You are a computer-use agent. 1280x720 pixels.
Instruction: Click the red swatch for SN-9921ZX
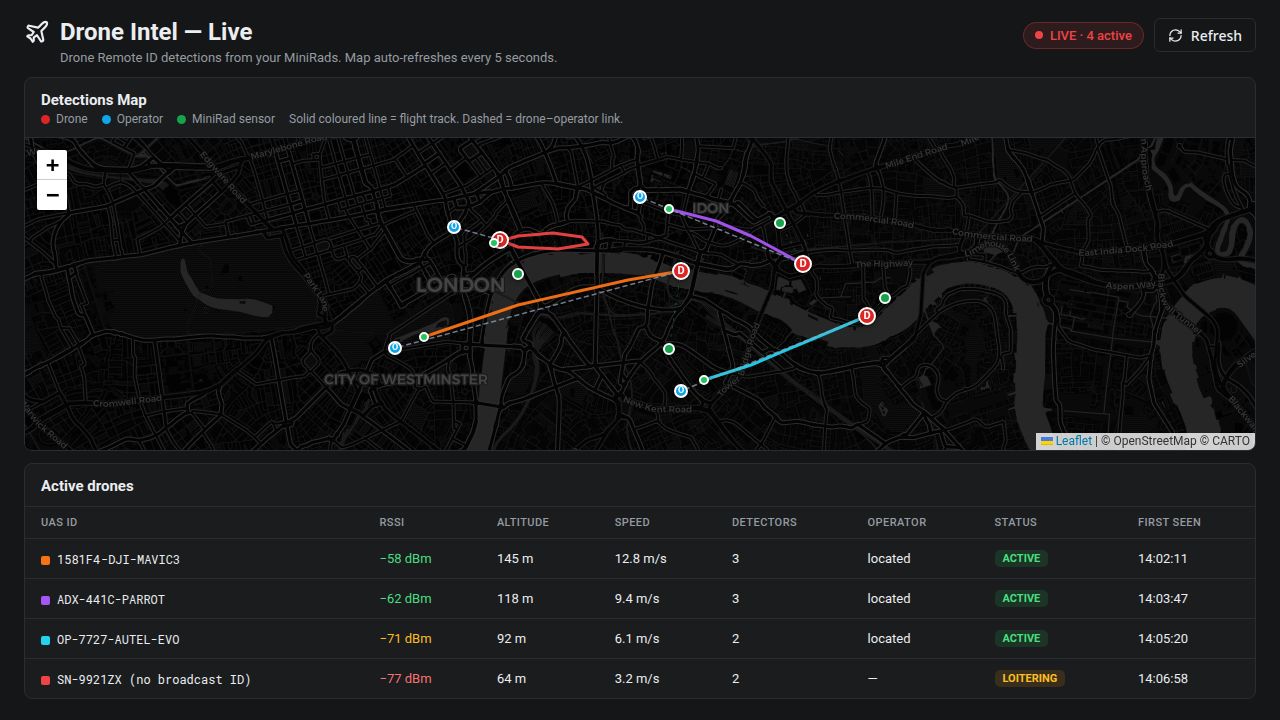(45, 680)
